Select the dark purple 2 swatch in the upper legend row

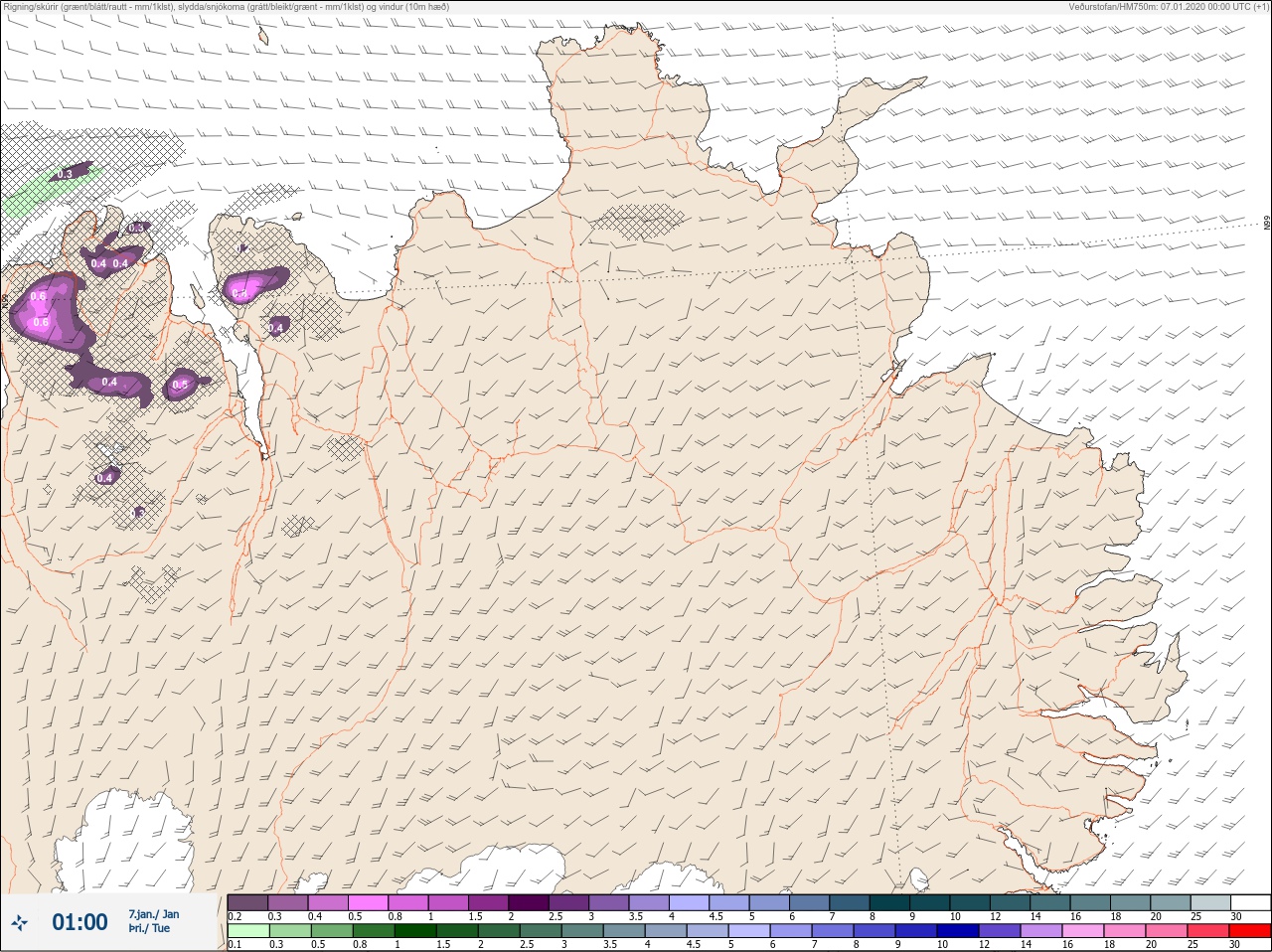pos(531,902)
